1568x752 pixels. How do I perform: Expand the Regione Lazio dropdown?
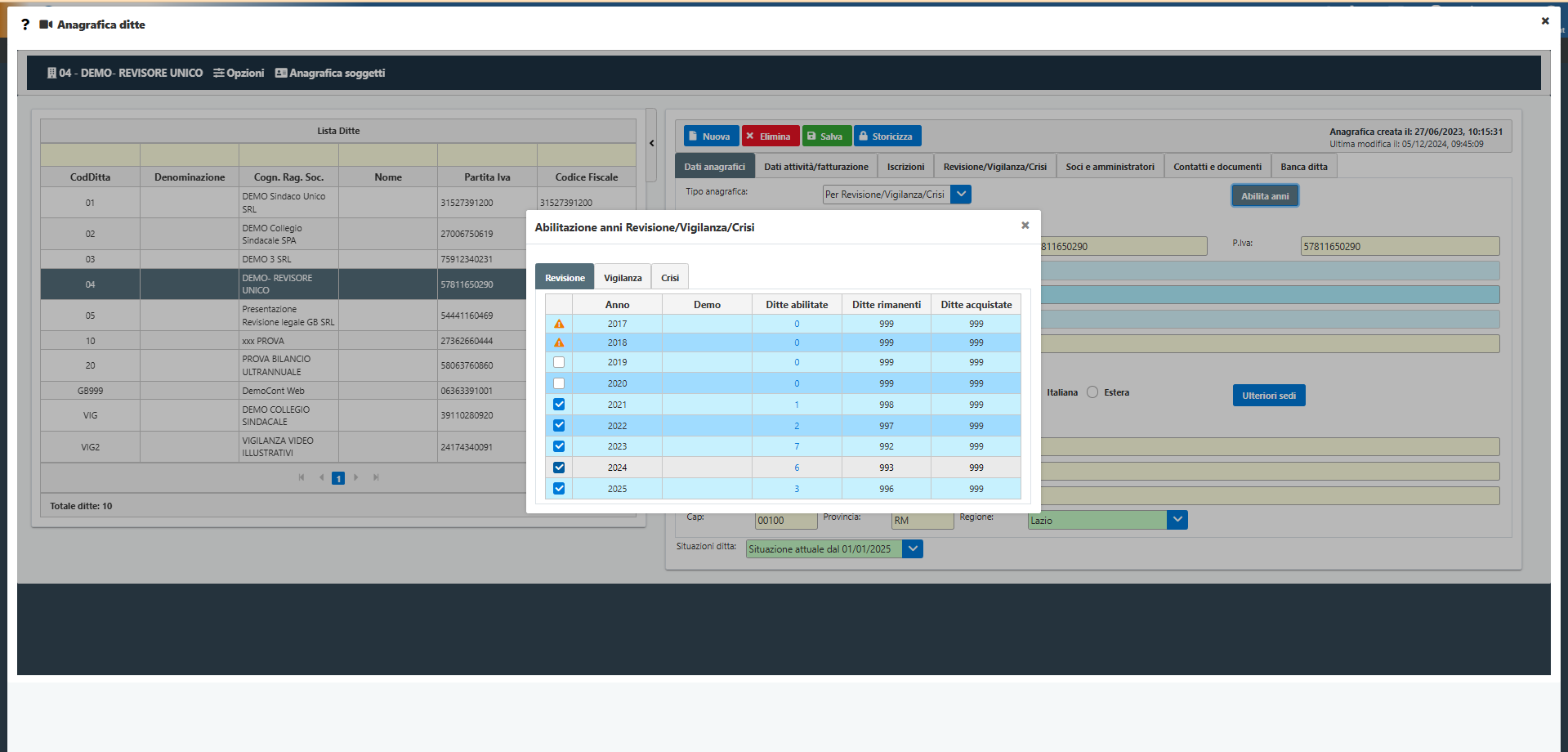(1177, 520)
